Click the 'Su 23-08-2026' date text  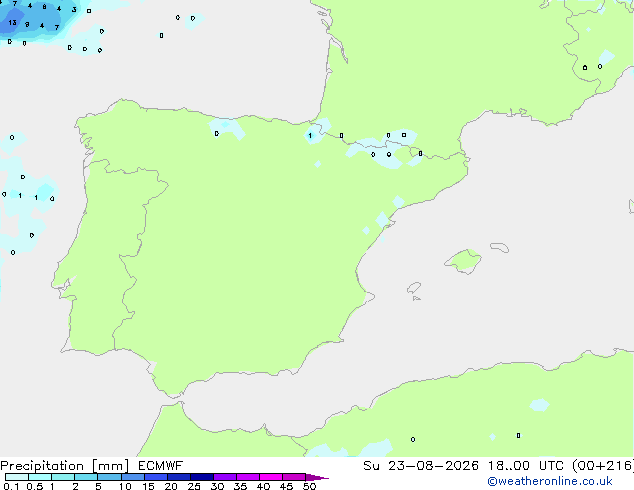coord(421,466)
